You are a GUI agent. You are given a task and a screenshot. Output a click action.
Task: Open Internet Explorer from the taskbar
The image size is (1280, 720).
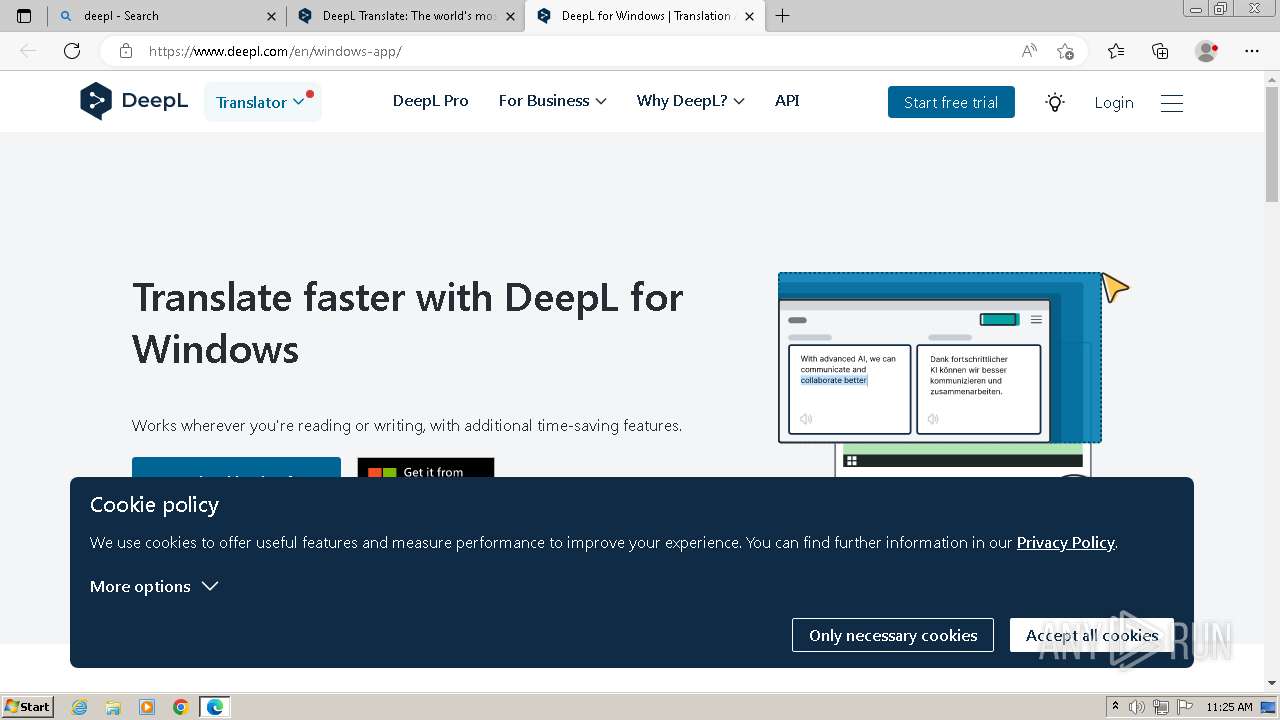click(x=79, y=707)
